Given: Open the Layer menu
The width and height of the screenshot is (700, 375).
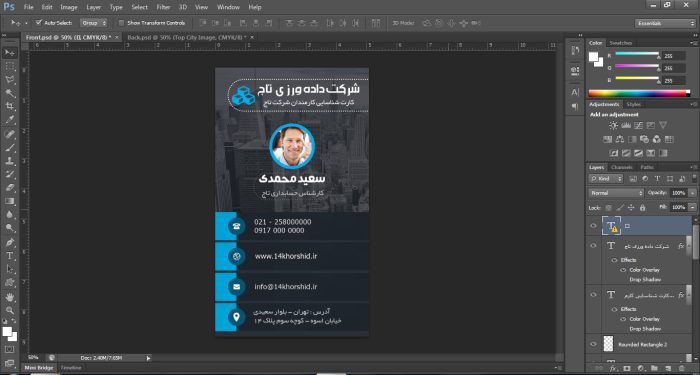Looking at the screenshot, I should (93, 7).
